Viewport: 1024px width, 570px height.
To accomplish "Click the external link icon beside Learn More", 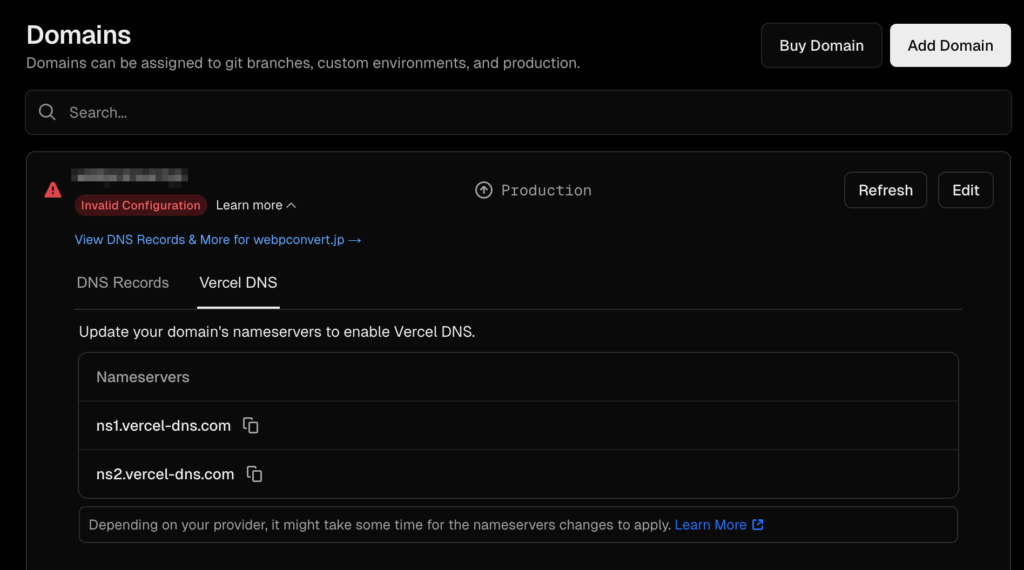I will pyautogui.click(x=758, y=525).
